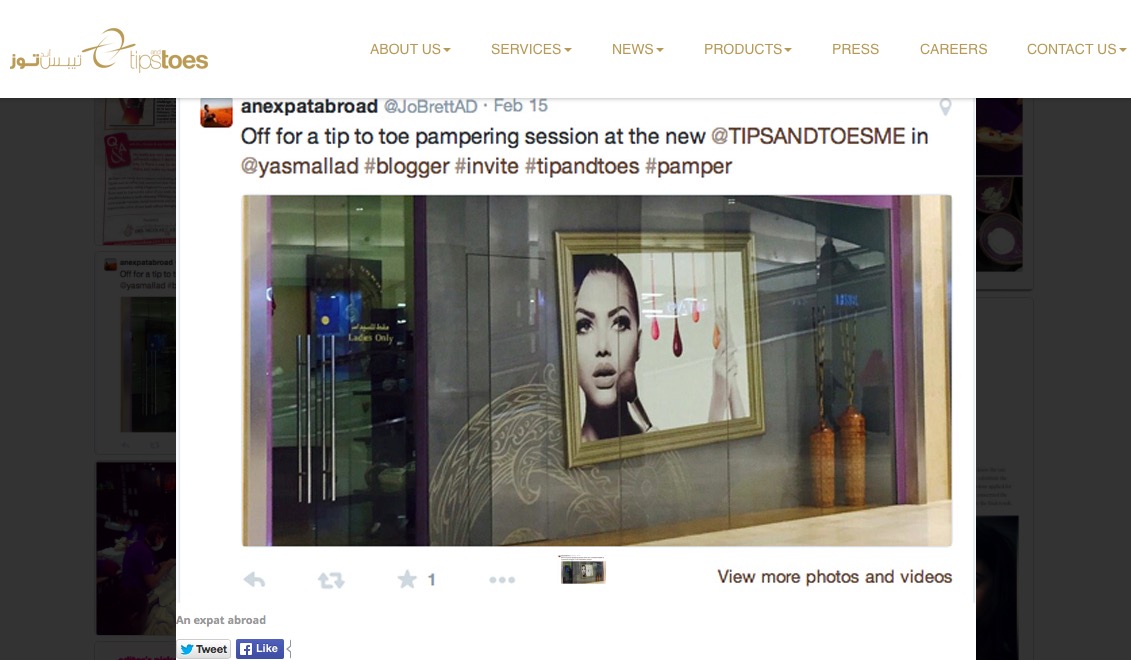Expand the Contact Us dropdown

(1076, 49)
